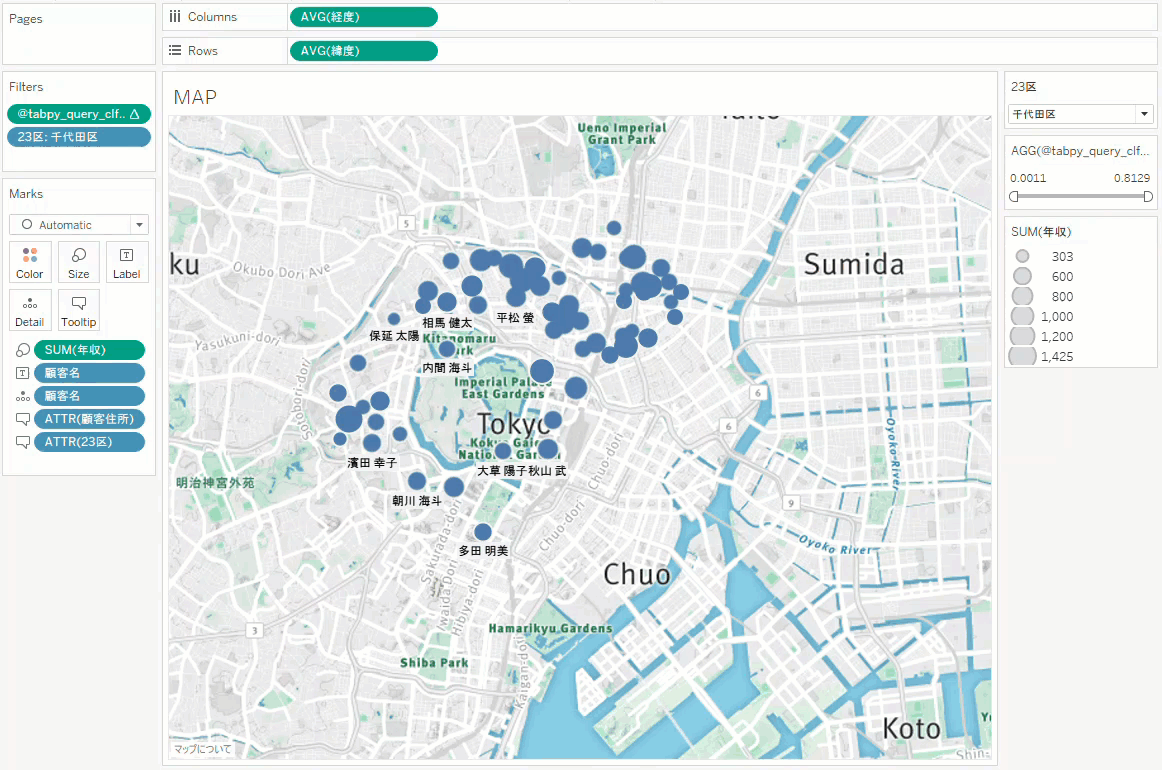
Task: Click the 1,425 size legend item
Action: pos(1023,356)
